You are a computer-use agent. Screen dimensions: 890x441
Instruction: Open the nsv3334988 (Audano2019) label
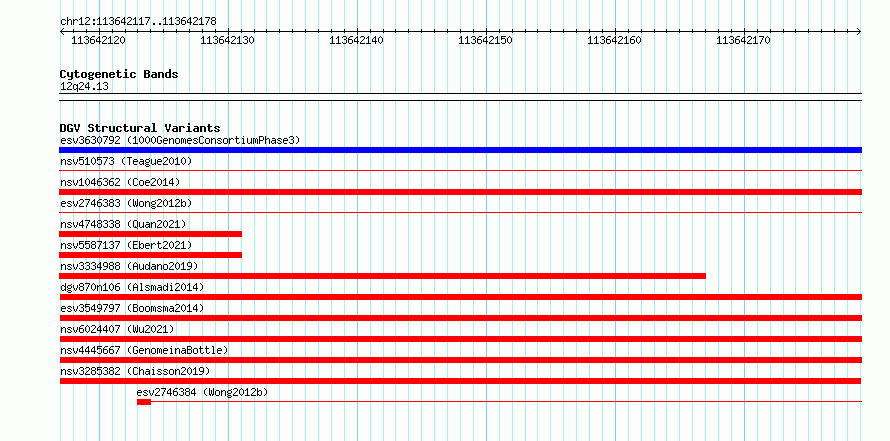(x=129, y=266)
